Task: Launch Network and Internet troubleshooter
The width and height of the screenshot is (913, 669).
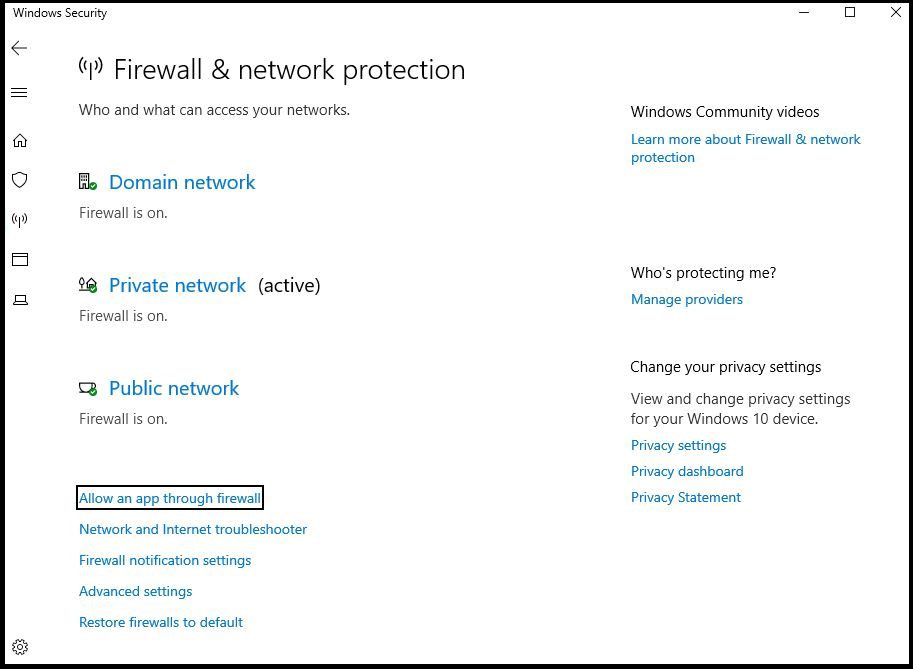Action: [193, 529]
